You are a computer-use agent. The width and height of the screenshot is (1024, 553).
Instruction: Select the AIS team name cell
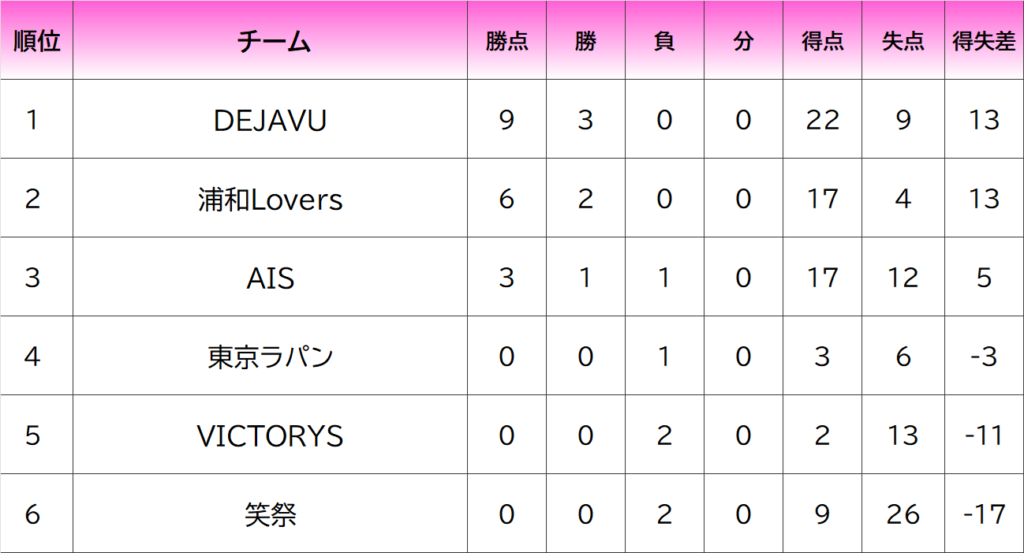point(270,277)
